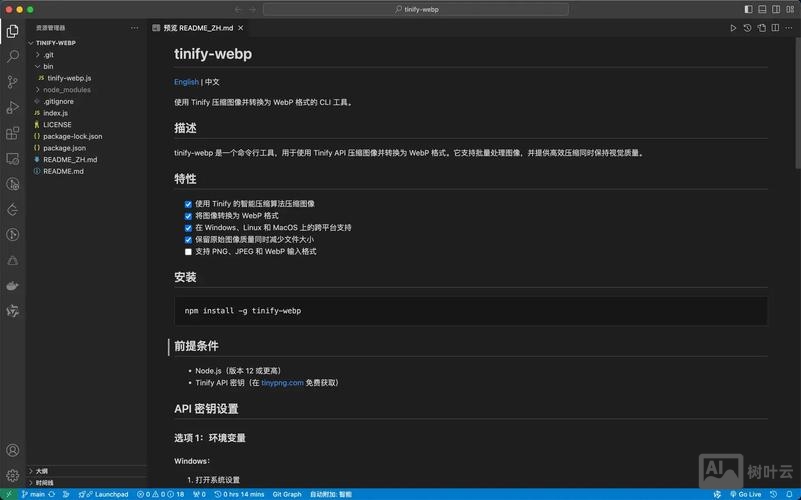Open the Explorer panel ellipsis menu
This screenshot has width=801, height=500.
click(134, 28)
